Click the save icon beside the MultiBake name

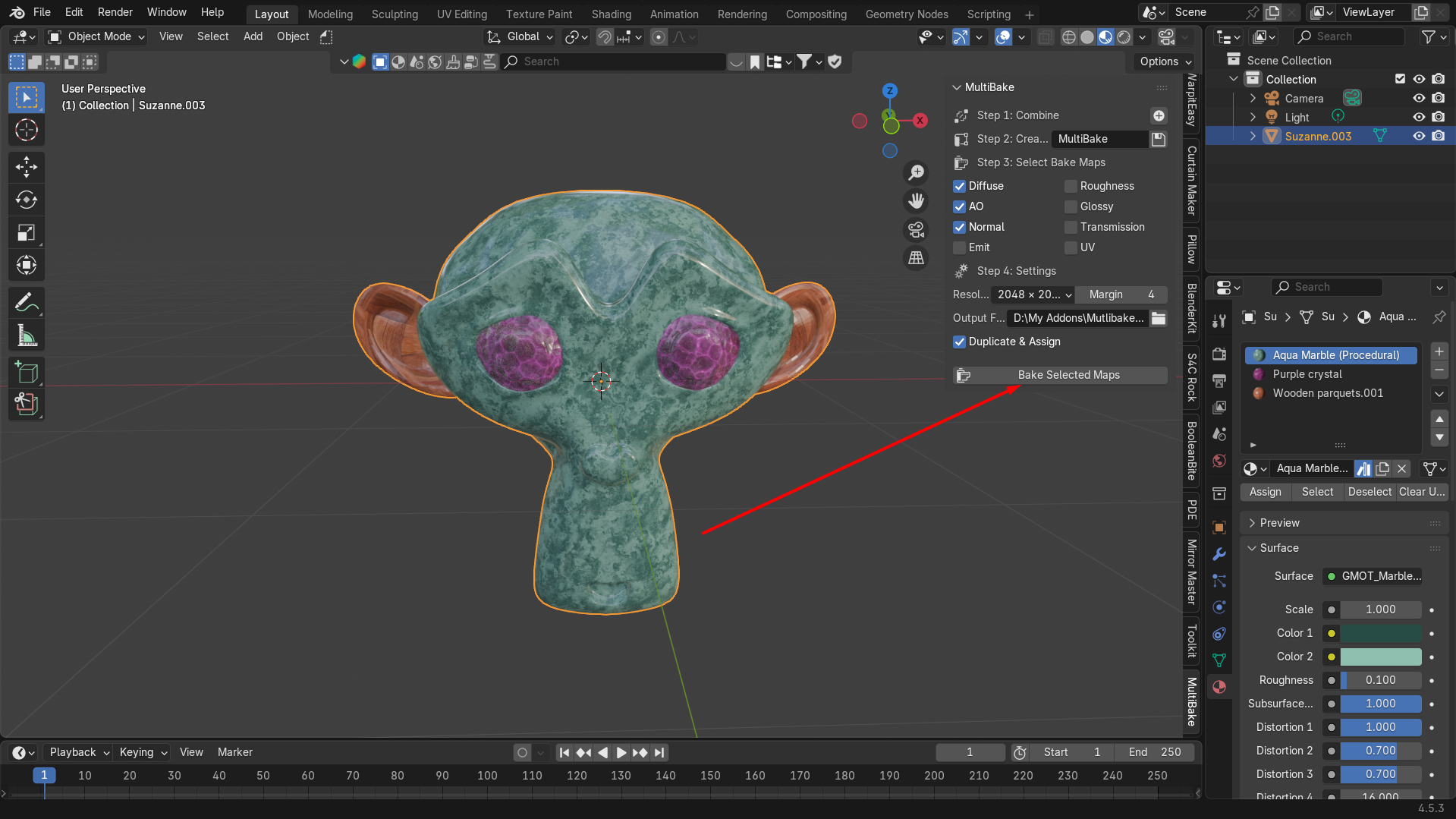[1159, 139]
